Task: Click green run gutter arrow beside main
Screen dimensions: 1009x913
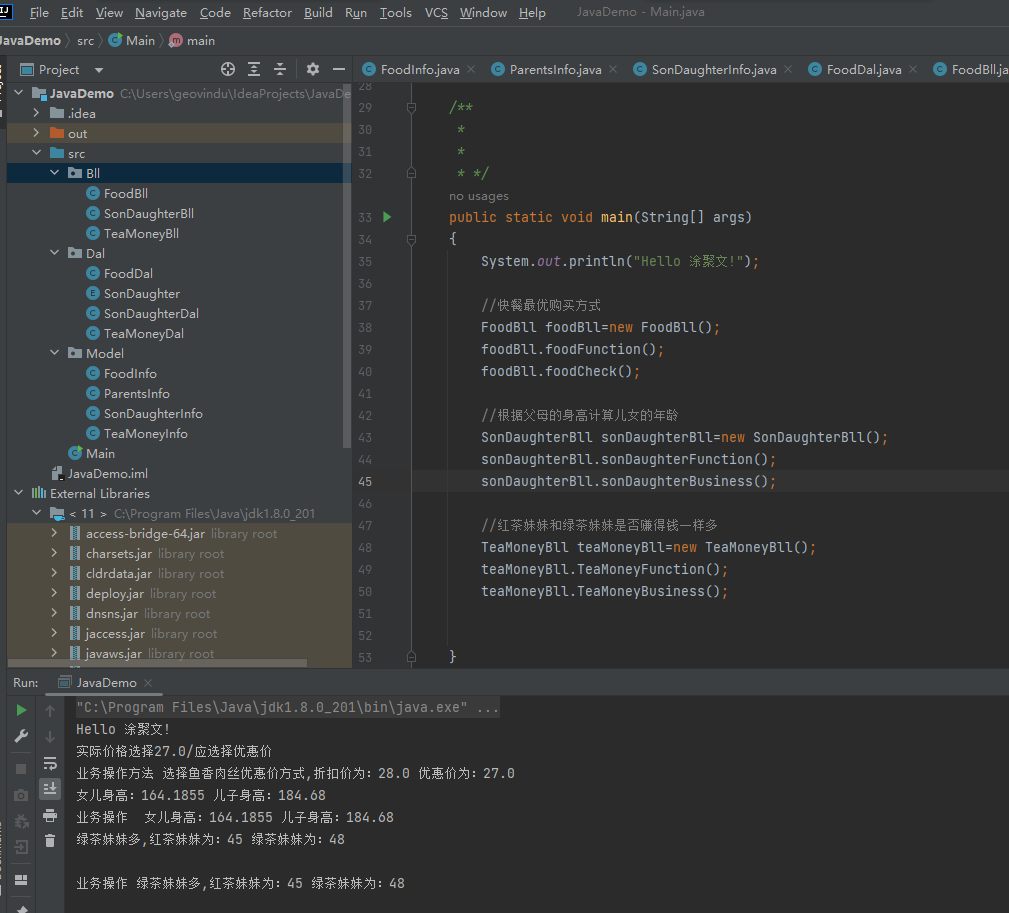Action: click(388, 217)
